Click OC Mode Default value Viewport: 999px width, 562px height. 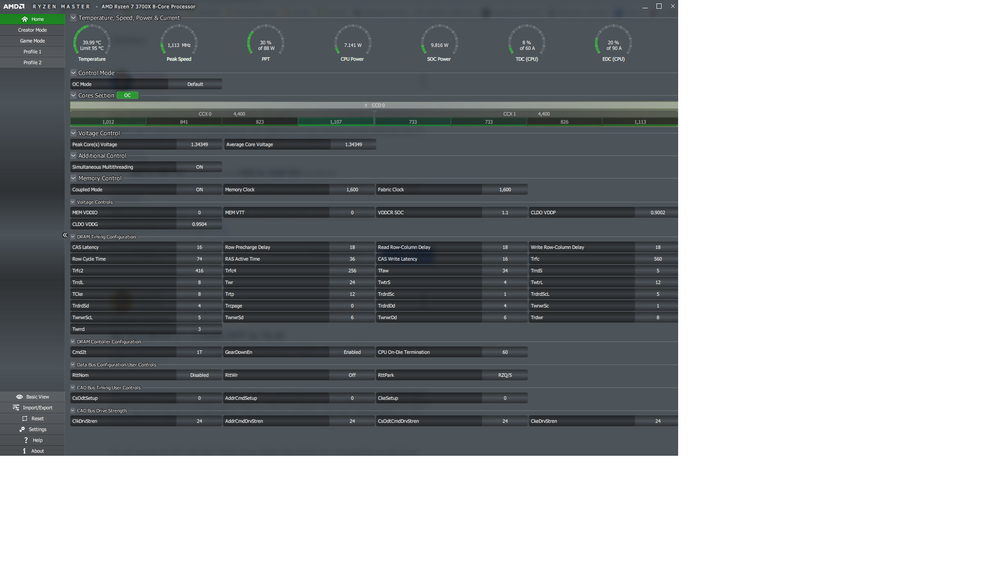click(x=195, y=84)
